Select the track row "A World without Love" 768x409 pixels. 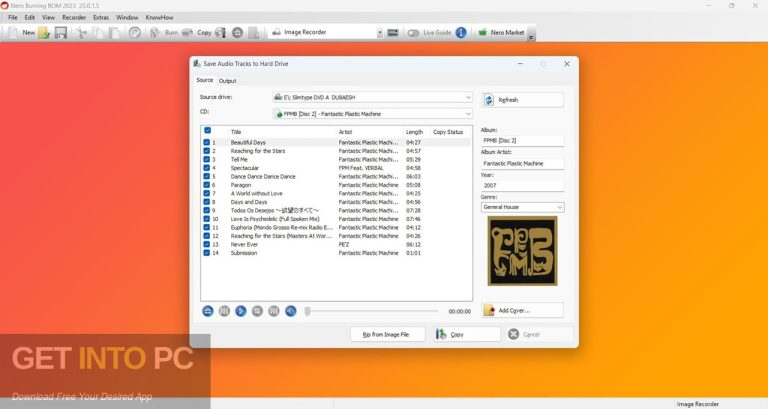point(336,193)
